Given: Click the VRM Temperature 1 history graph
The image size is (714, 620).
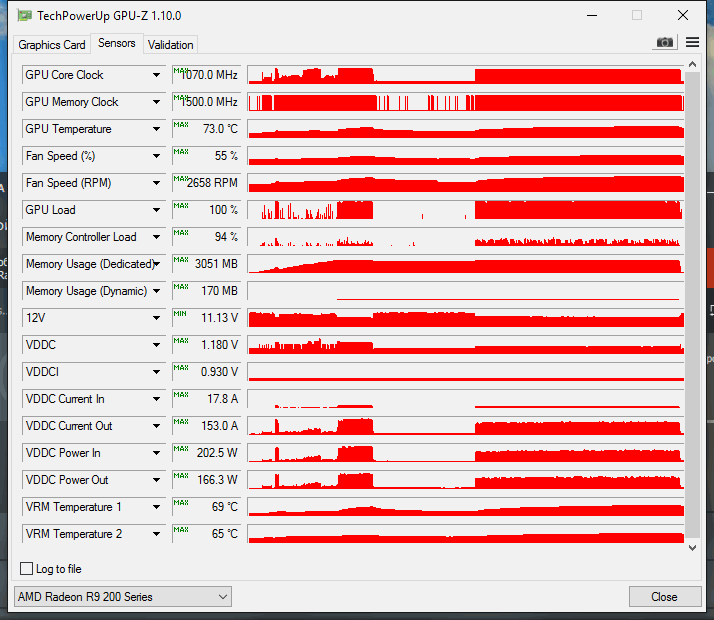Looking at the screenshot, I should 466,507.
